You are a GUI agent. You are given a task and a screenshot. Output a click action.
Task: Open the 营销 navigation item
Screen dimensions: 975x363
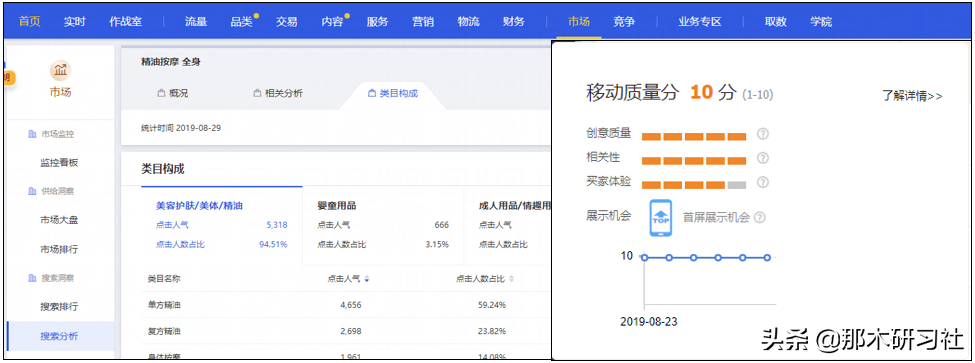pos(423,22)
